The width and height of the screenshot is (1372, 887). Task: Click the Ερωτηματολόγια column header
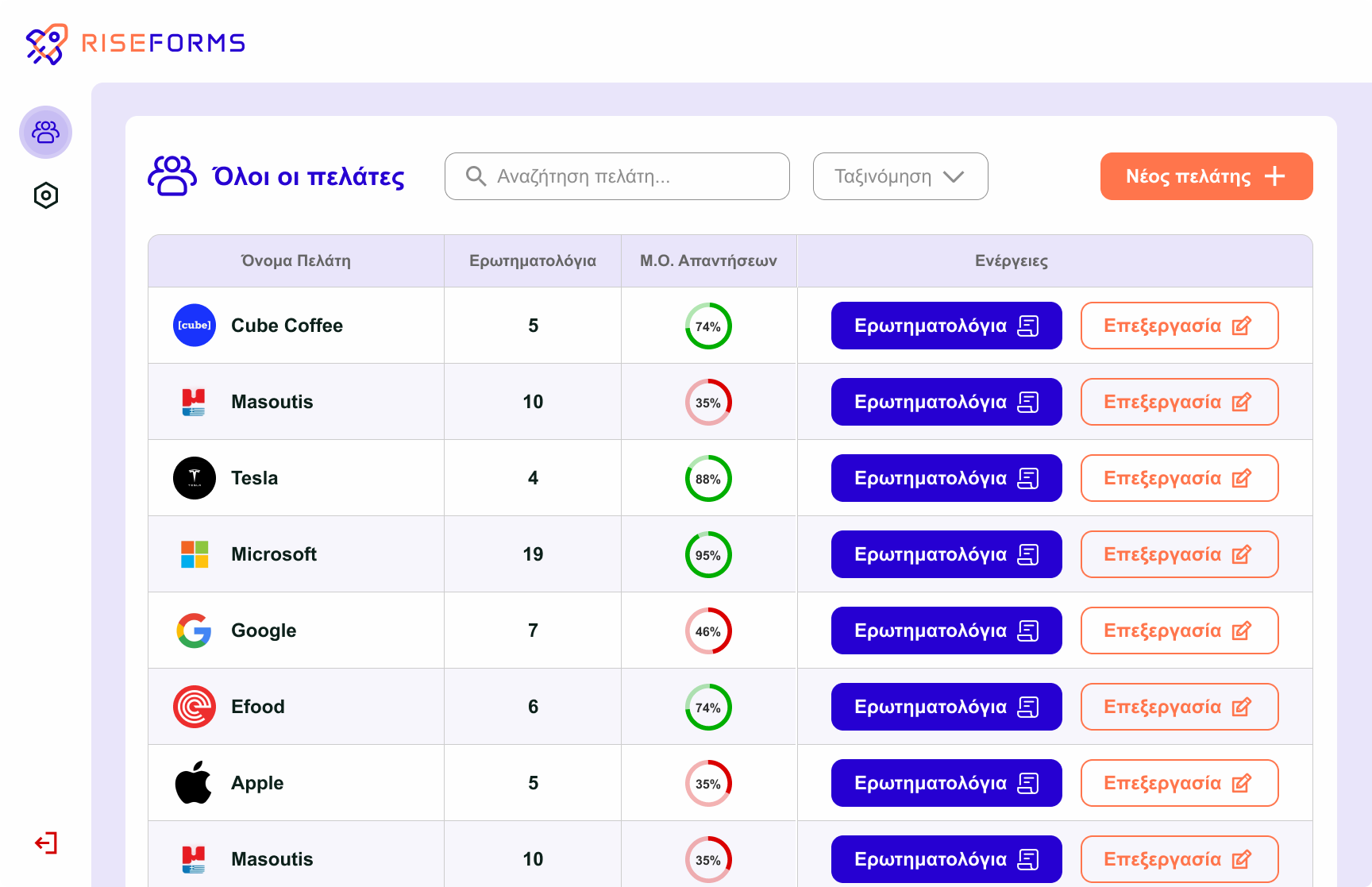[533, 261]
